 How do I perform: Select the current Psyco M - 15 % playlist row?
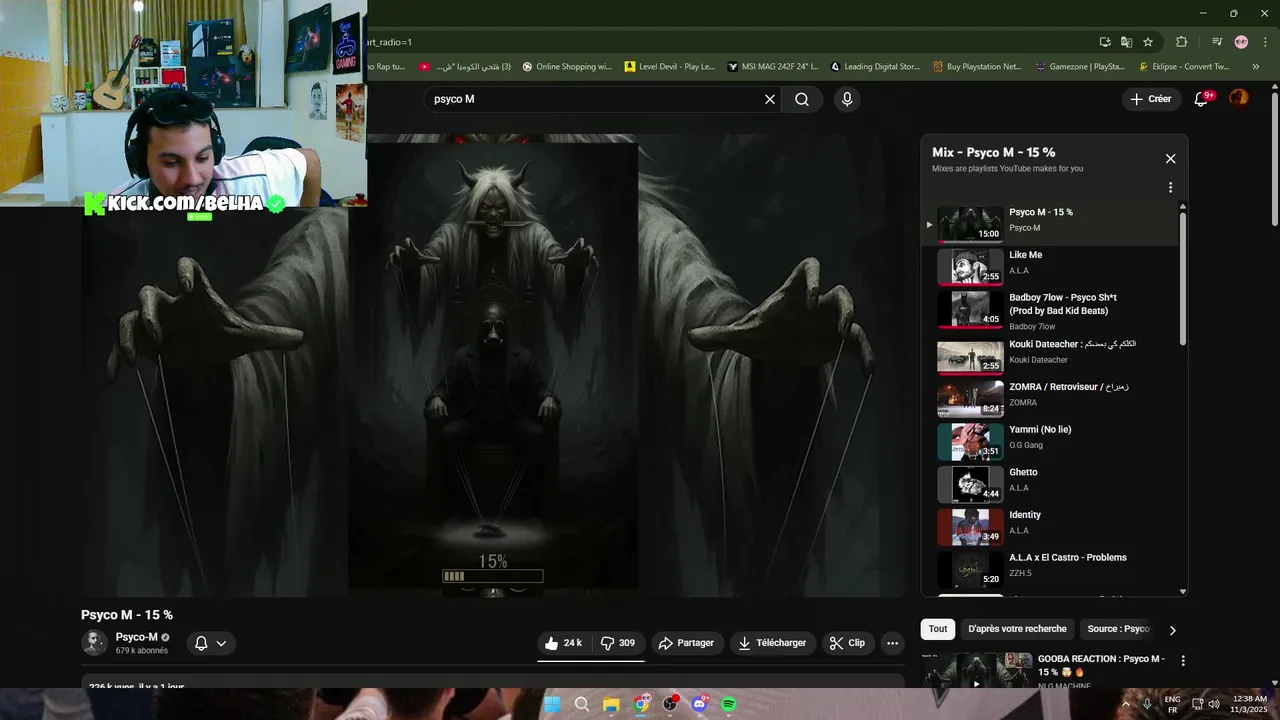click(1050, 222)
